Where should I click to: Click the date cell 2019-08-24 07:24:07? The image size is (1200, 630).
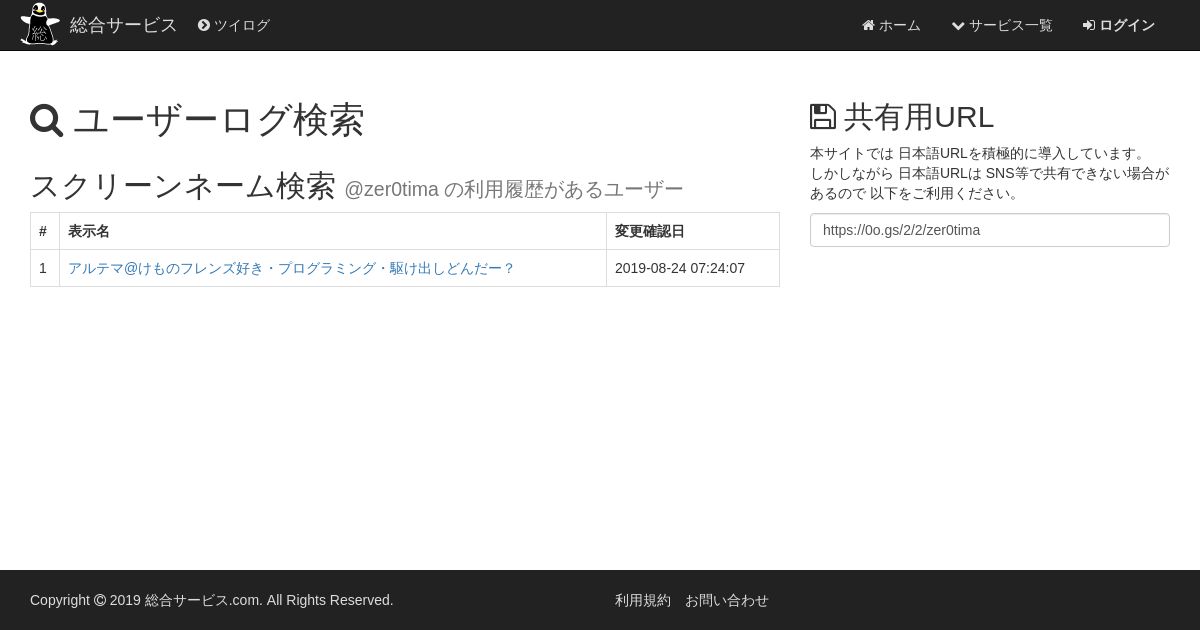pos(693,268)
